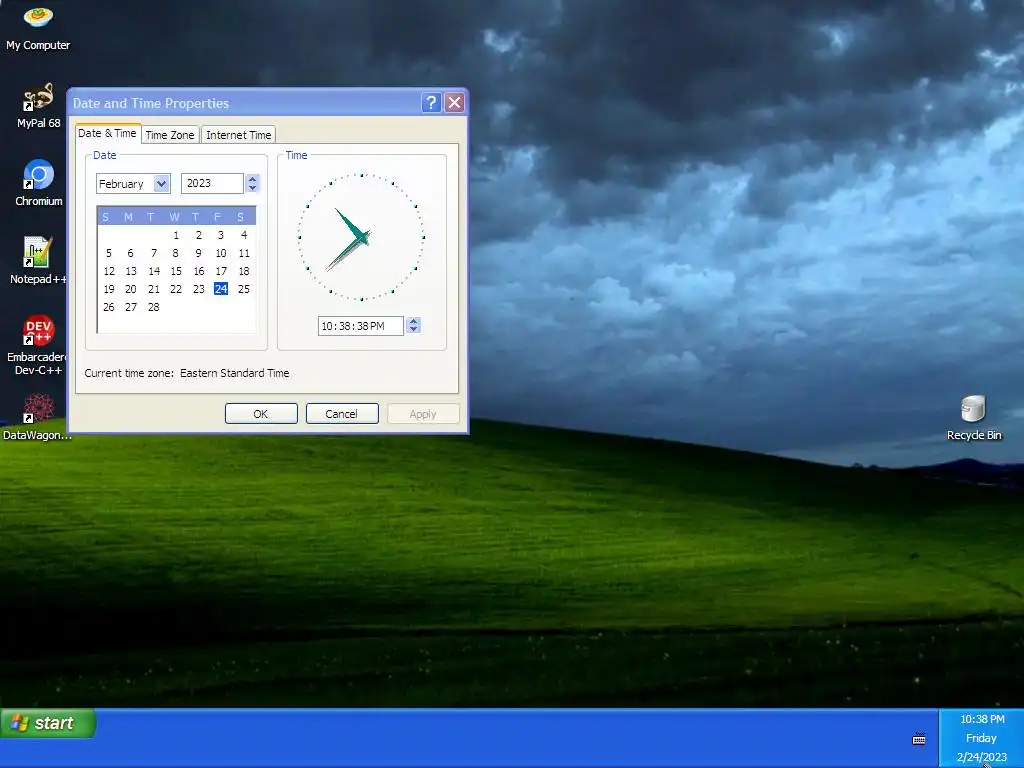1024x768 pixels.
Task: Select day 19 in the calendar
Action: click(x=109, y=289)
